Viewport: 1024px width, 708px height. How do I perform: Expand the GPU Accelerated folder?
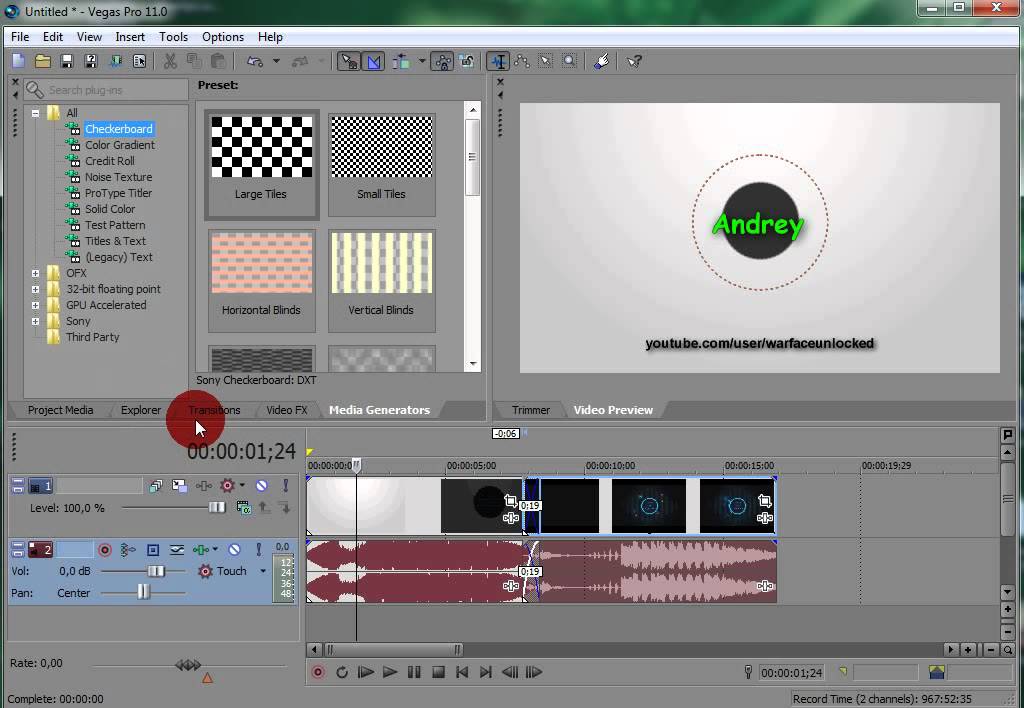36,305
